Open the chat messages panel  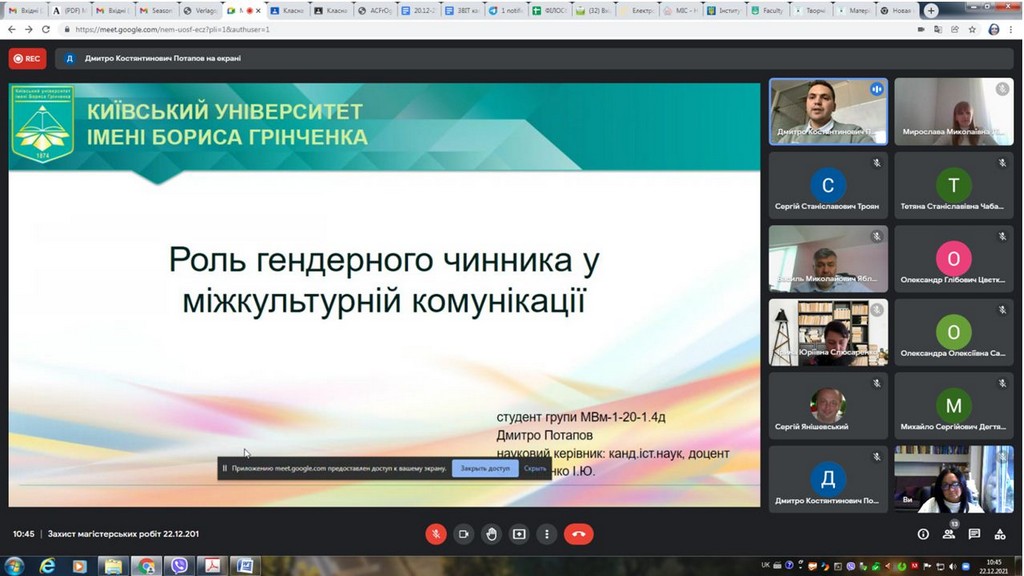click(974, 534)
